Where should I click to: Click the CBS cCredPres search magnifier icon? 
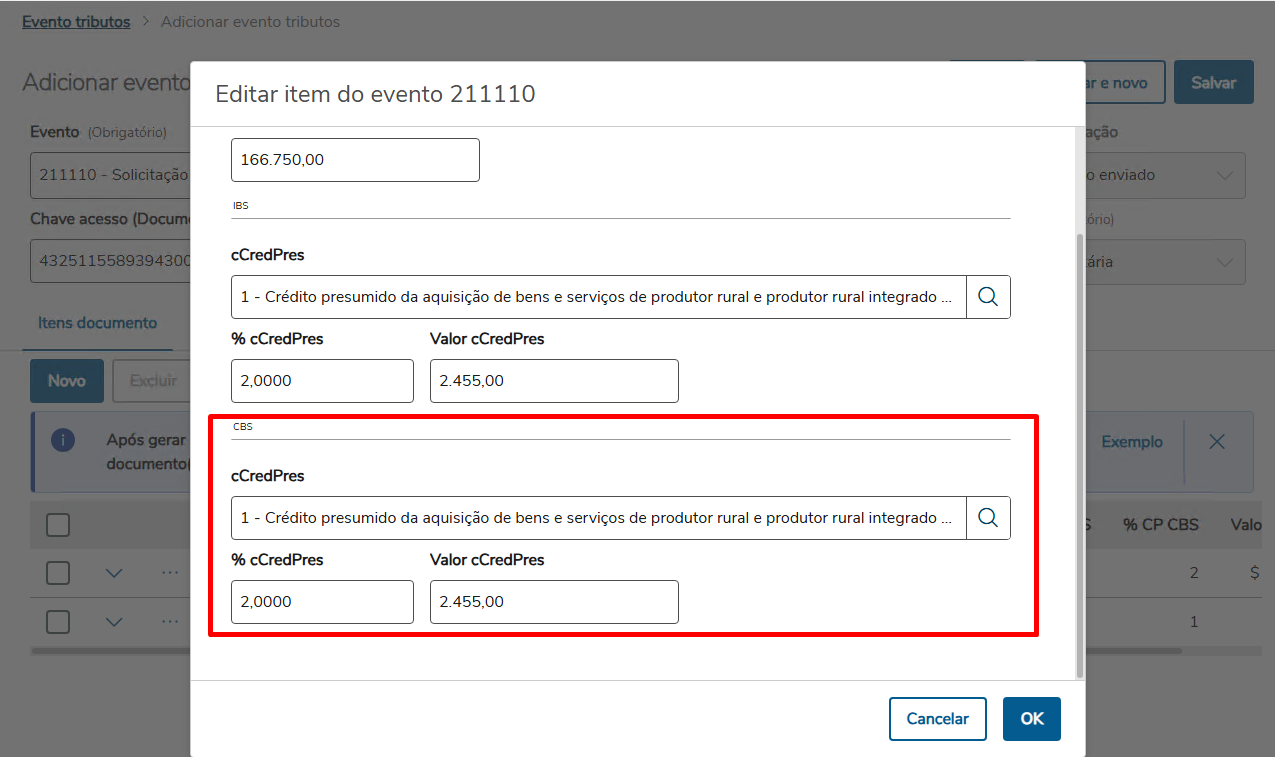pyautogui.click(x=988, y=518)
